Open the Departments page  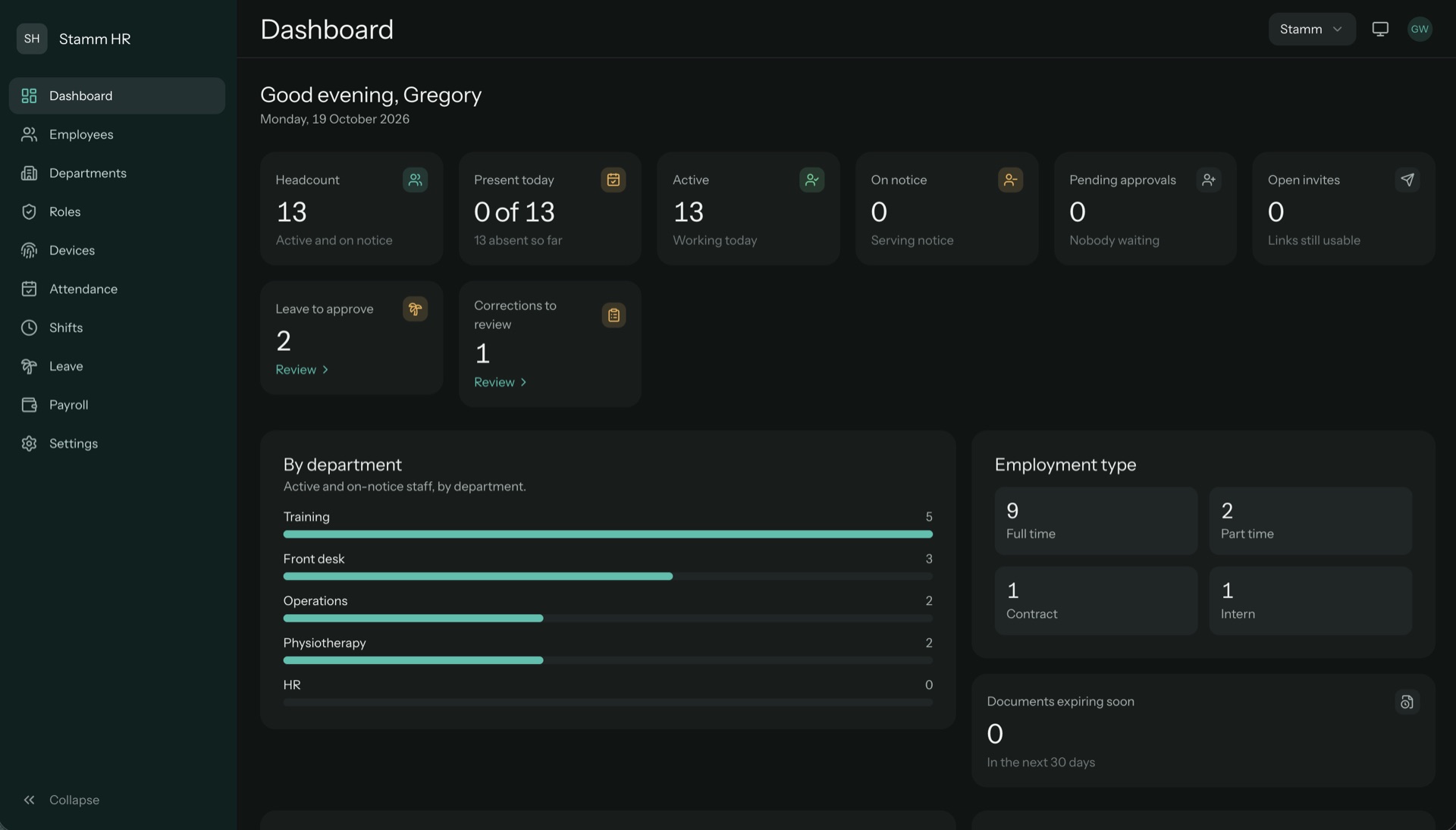117,173
